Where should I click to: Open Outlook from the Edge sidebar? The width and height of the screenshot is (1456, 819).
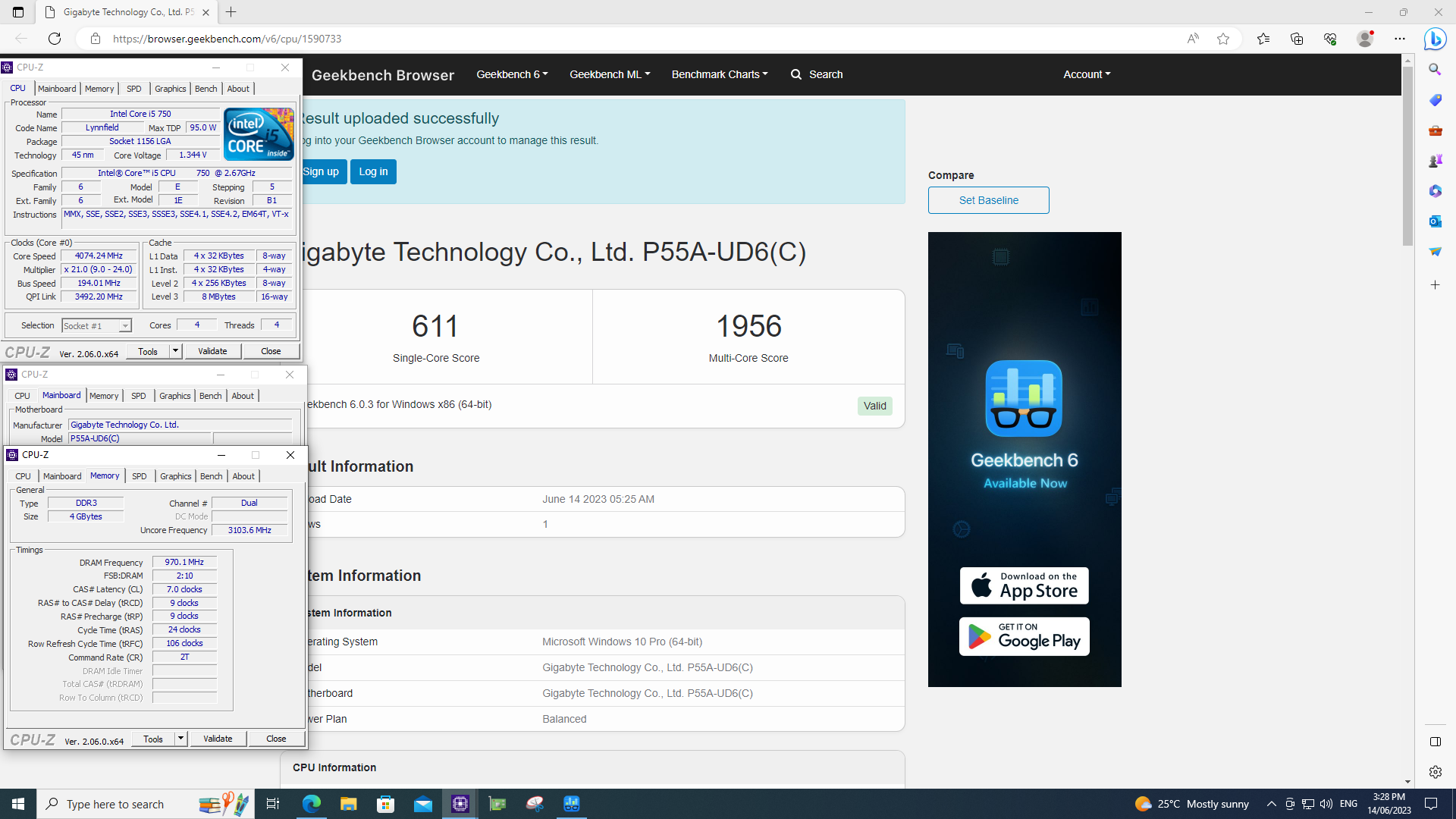tap(1435, 221)
